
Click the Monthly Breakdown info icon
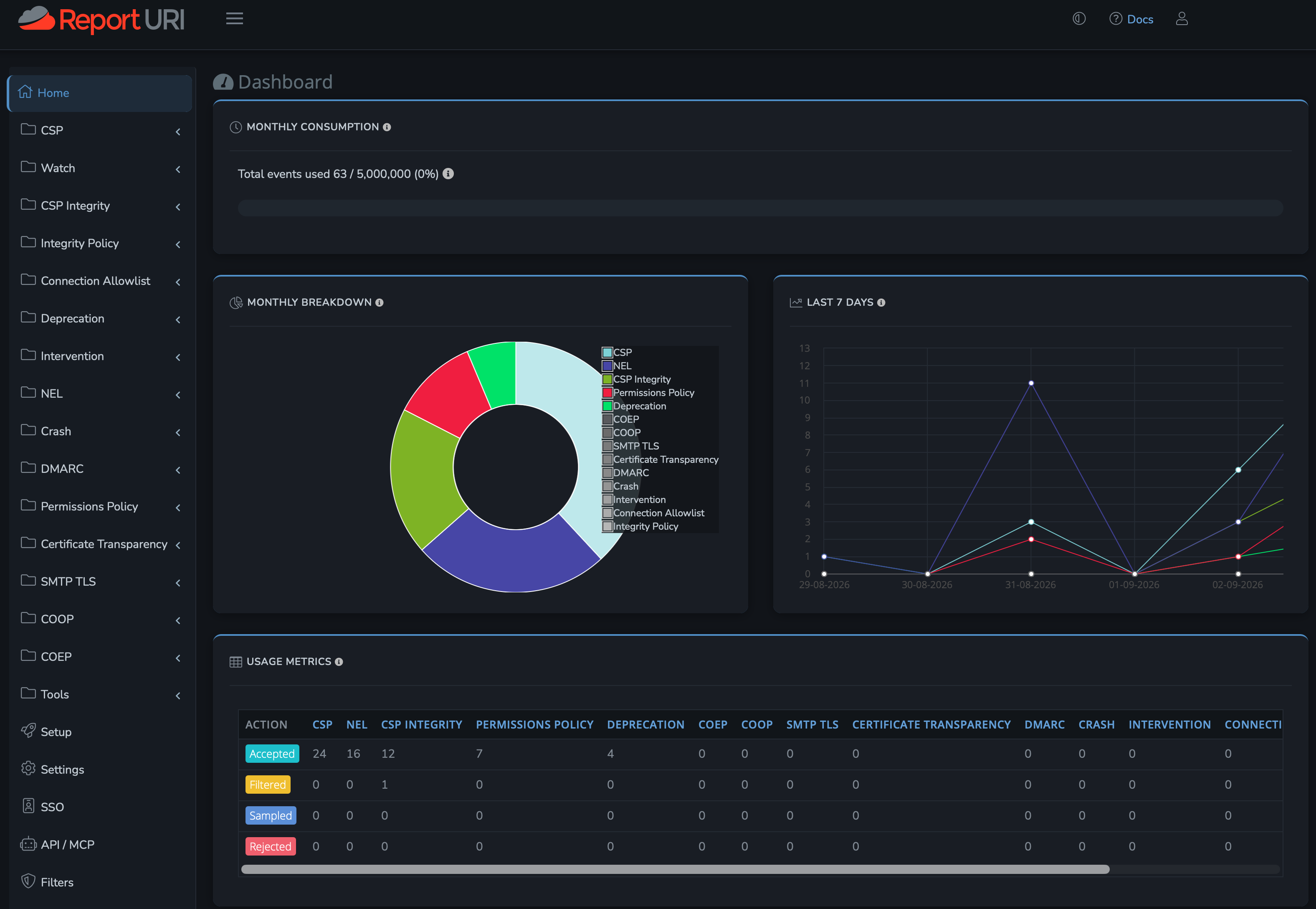(x=379, y=302)
